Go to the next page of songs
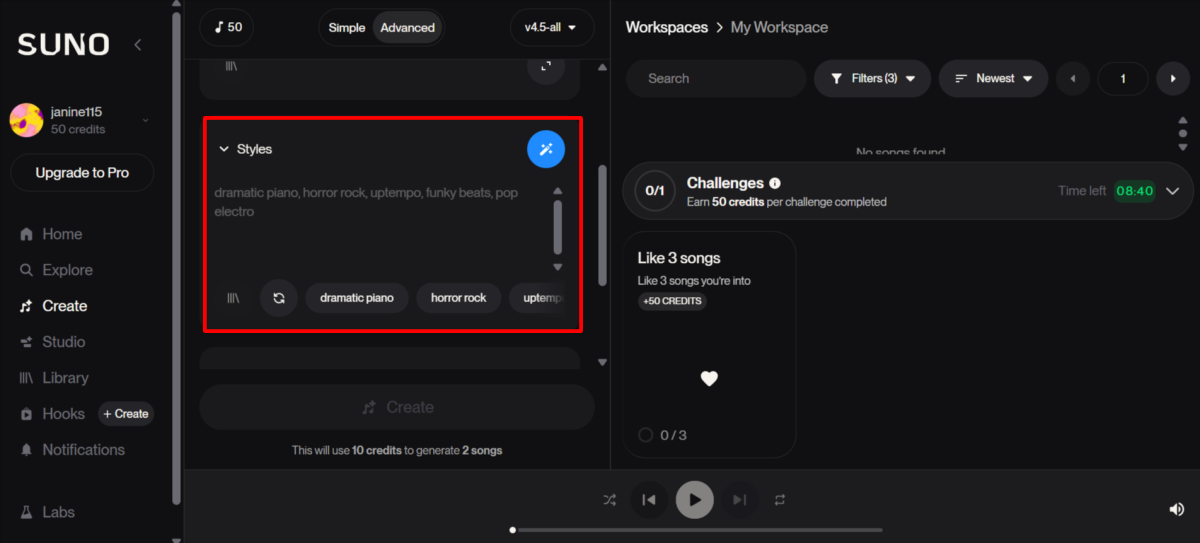The width and height of the screenshot is (1200, 543). [1173, 78]
